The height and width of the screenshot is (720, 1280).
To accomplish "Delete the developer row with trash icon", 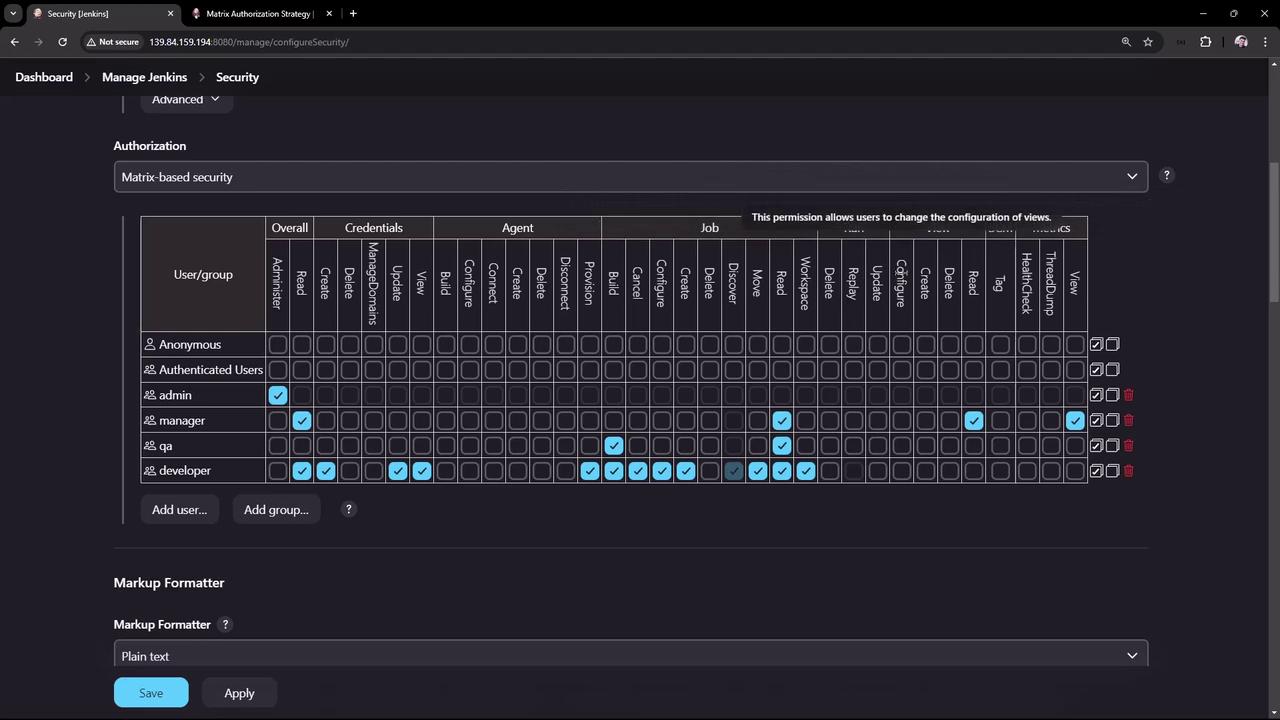I will tap(1129, 471).
